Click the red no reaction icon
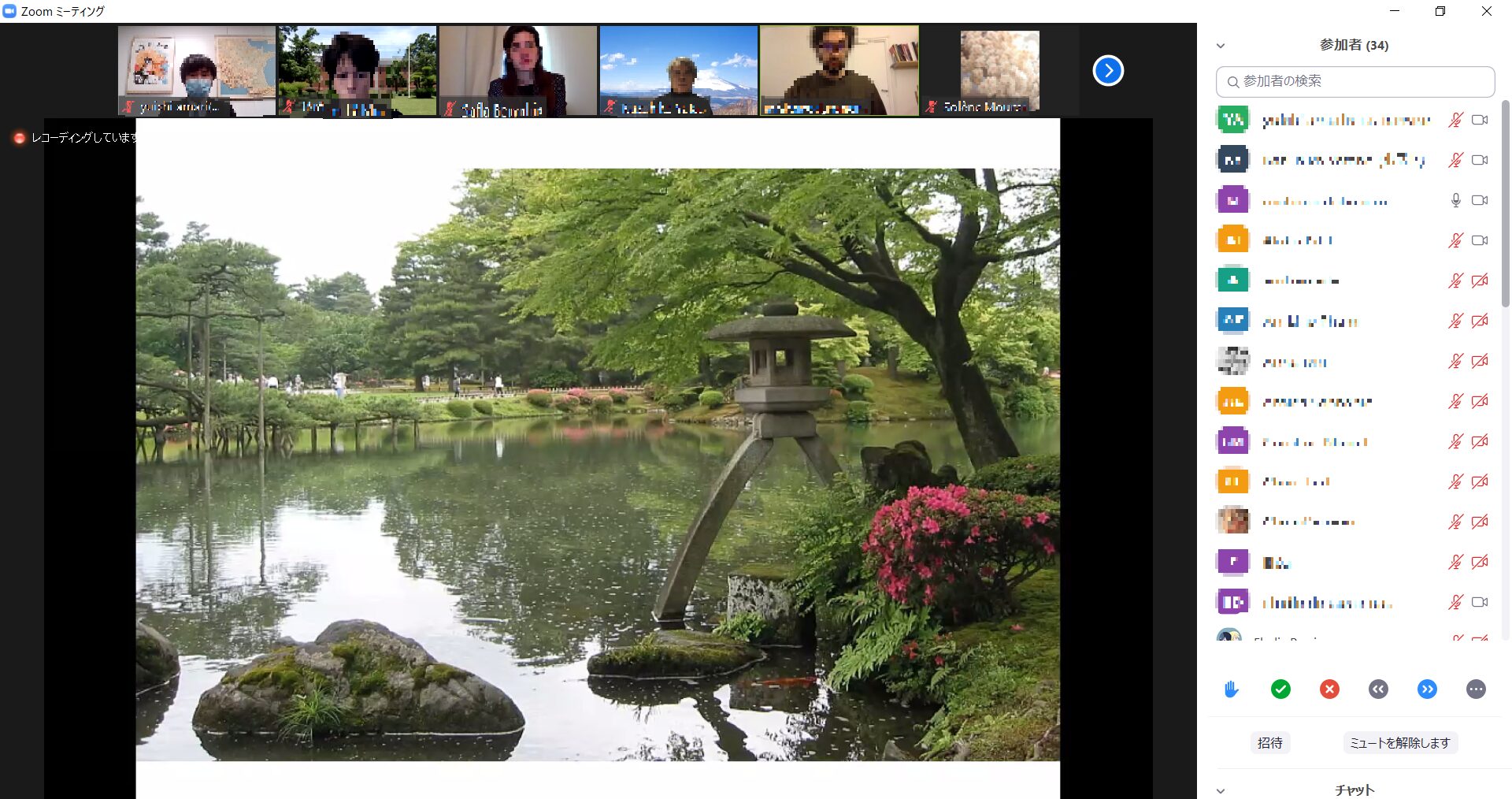This screenshot has height=799, width=1512. tap(1329, 689)
